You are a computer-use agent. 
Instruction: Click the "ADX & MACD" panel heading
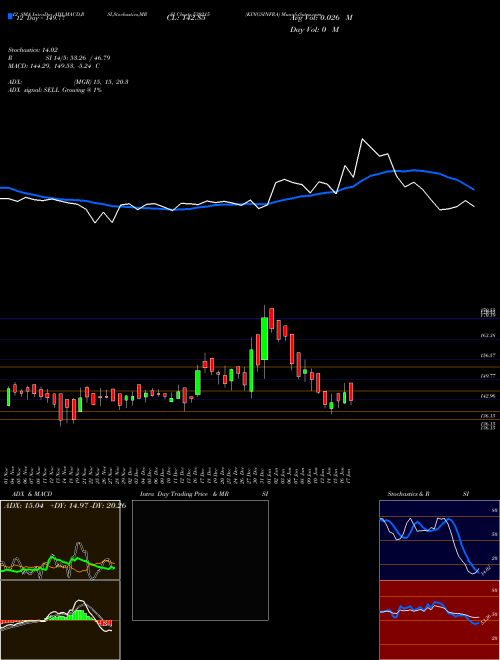click(x=32, y=494)
